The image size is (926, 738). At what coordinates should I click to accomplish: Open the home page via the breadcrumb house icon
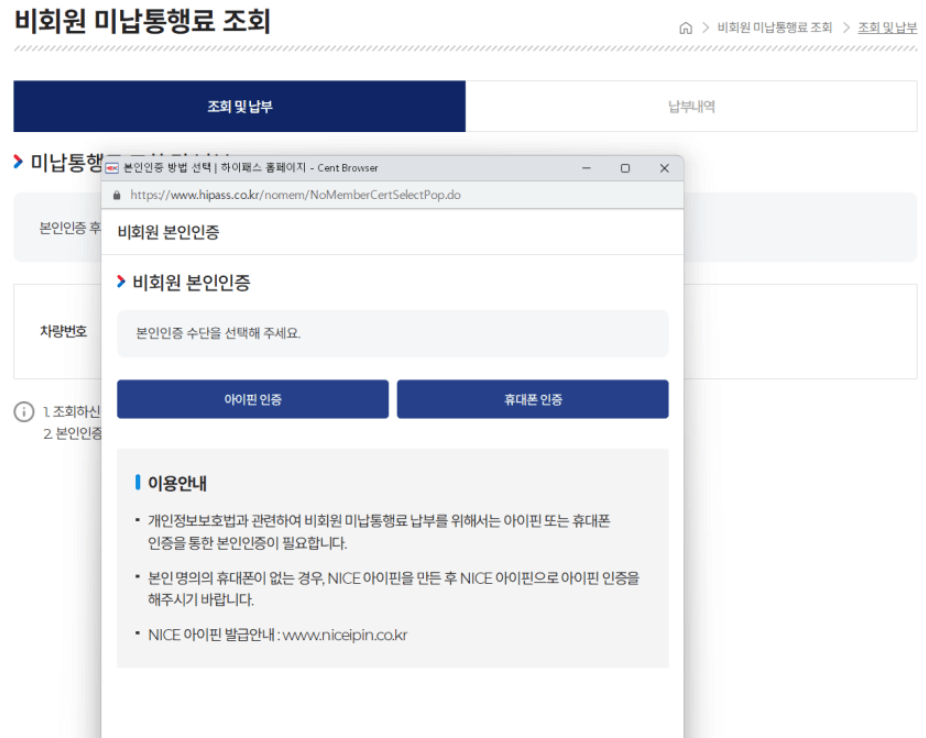tap(686, 27)
